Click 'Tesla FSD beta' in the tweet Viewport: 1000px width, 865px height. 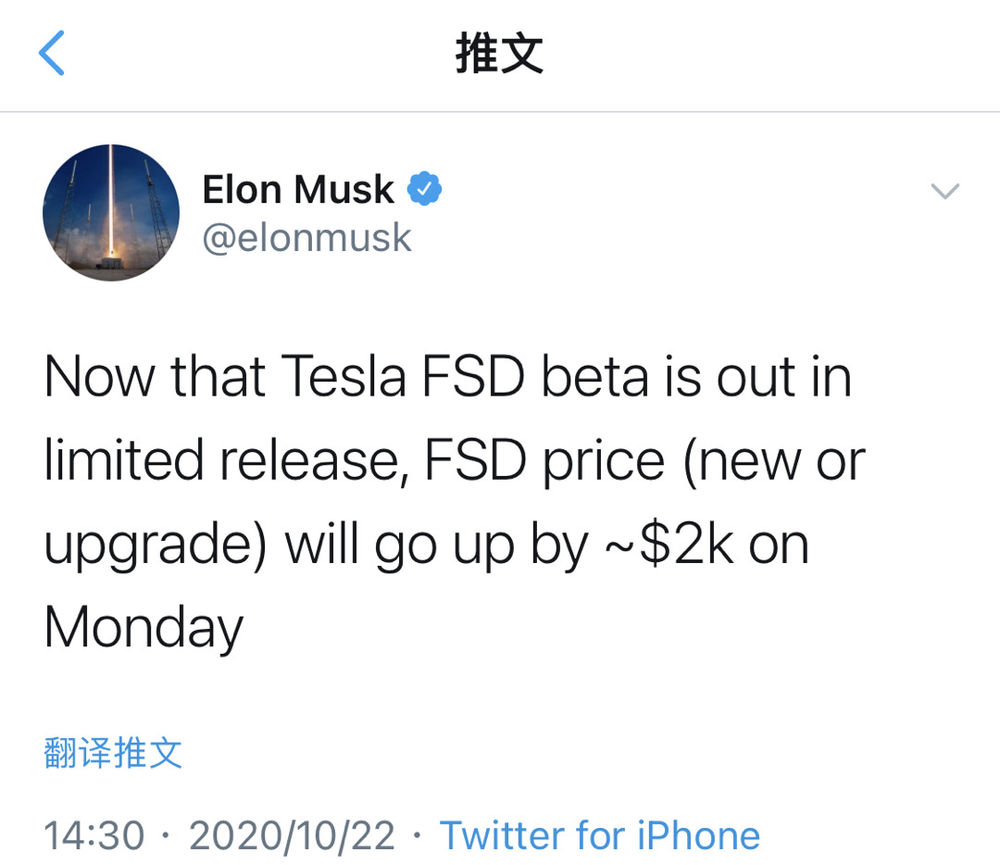465,377
